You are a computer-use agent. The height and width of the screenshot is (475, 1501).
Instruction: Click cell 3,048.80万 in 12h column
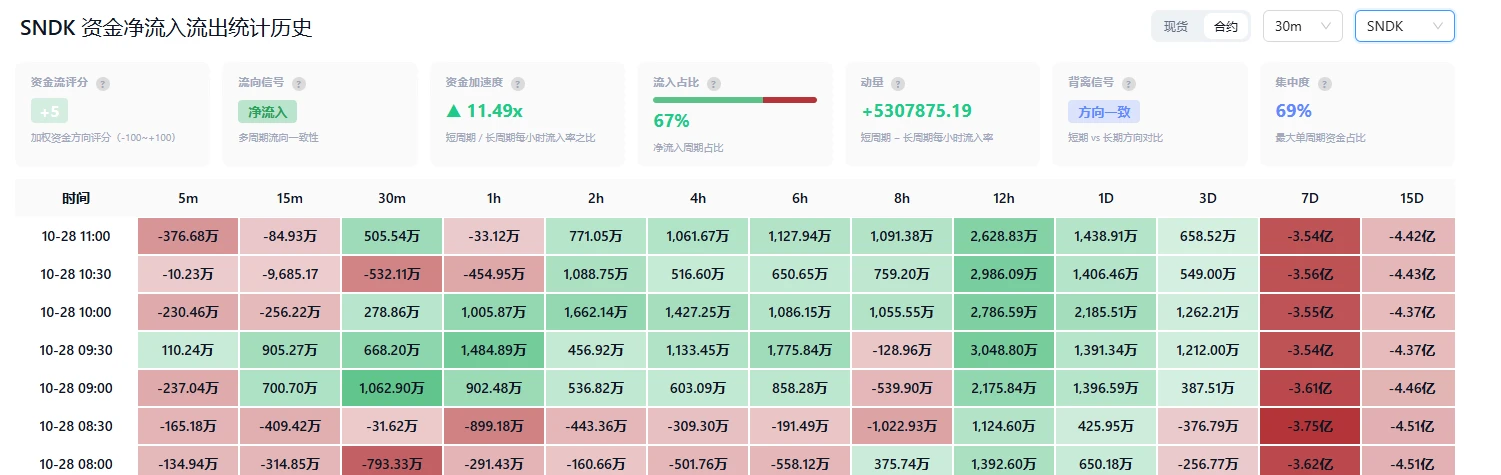point(1004,350)
